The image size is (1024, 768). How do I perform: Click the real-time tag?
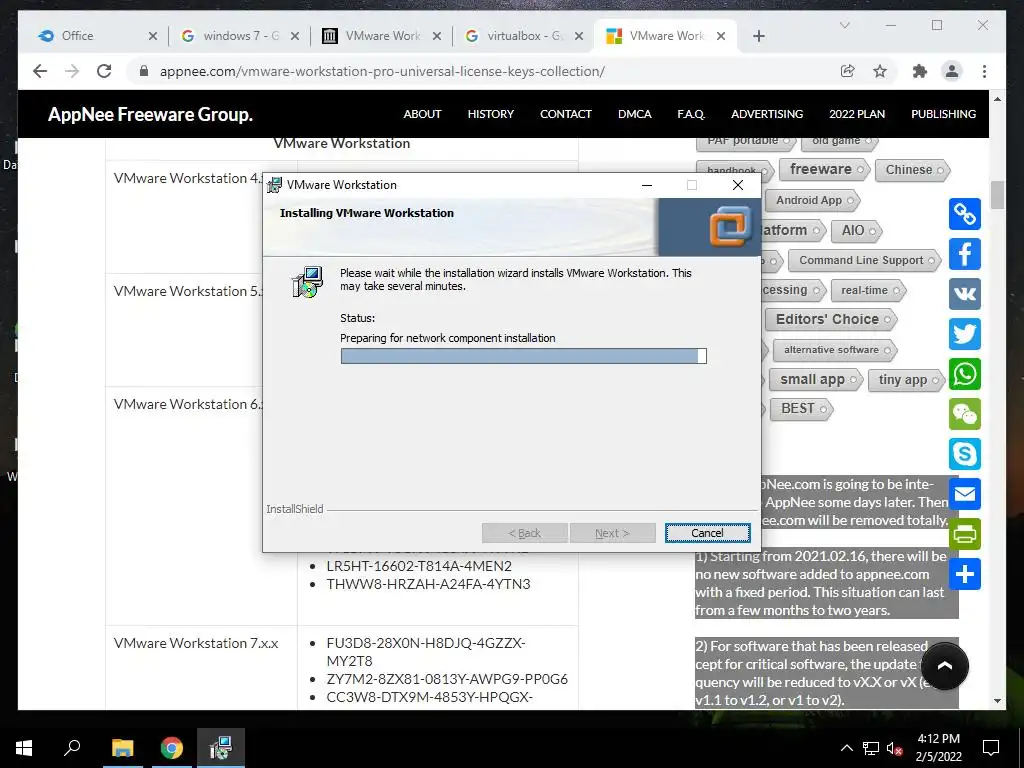868,291
